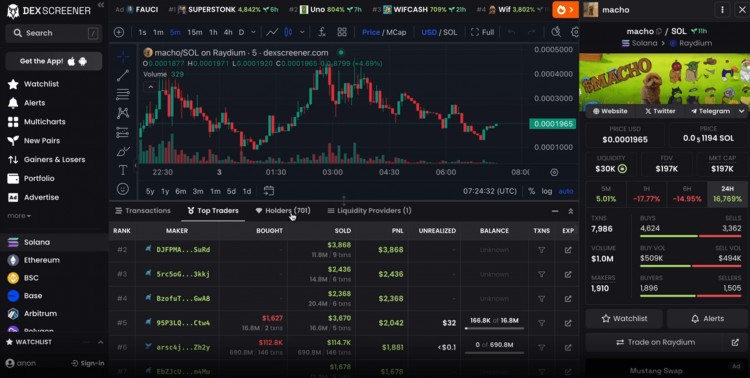
Task: Expand social links dropdown next to Telegram
Action: coord(741,111)
